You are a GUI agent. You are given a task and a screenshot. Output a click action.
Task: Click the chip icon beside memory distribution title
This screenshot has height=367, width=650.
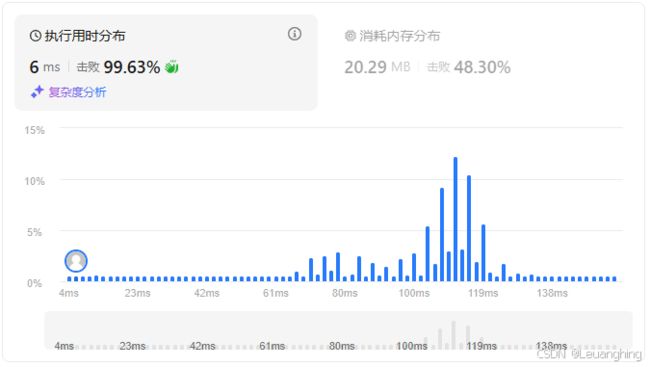click(x=350, y=36)
